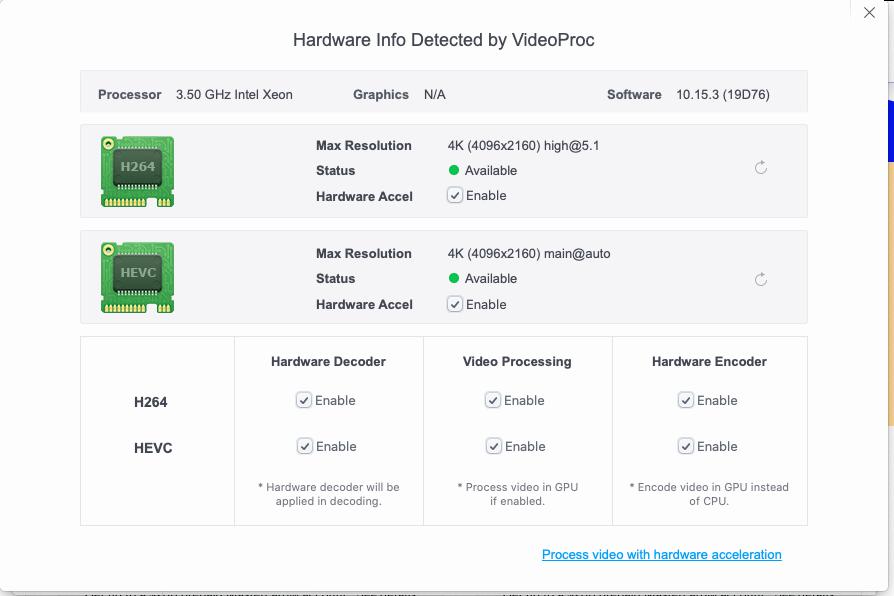Viewport: 894px width, 596px height.
Task: Open "Process video with hardware acceleration" link
Action: 661,555
